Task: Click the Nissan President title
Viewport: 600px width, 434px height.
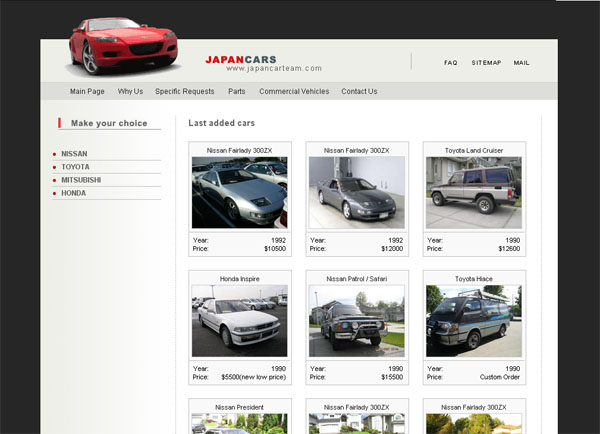Action: [x=240, y=407]
